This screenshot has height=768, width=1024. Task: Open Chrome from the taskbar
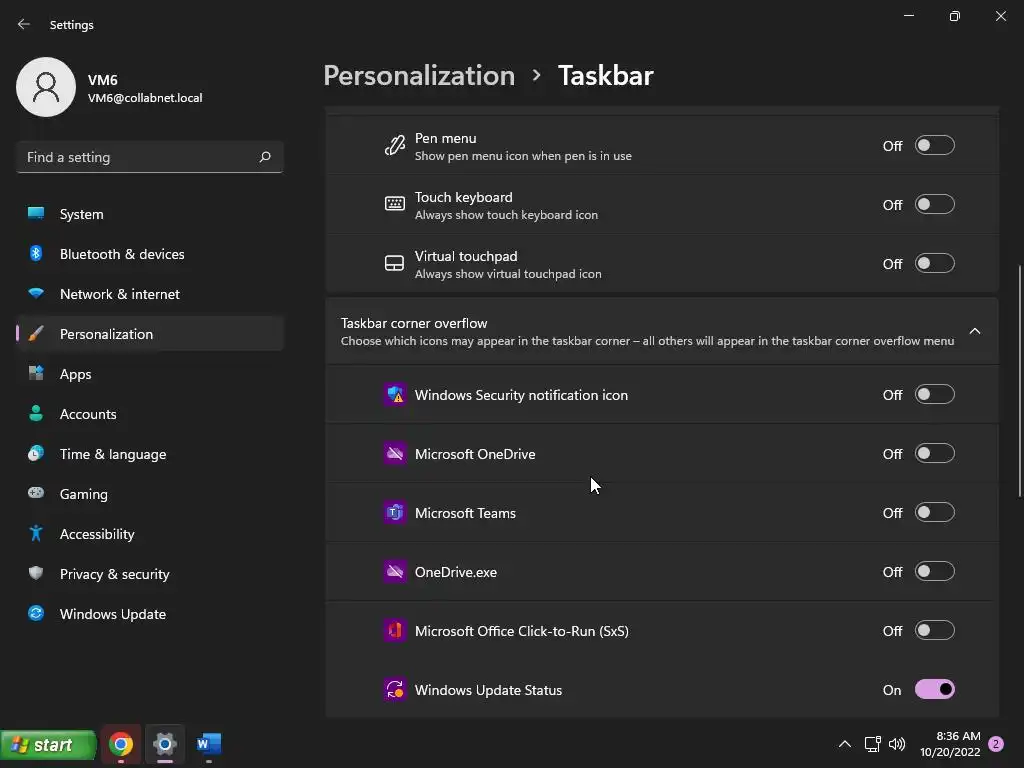(121, 744)
